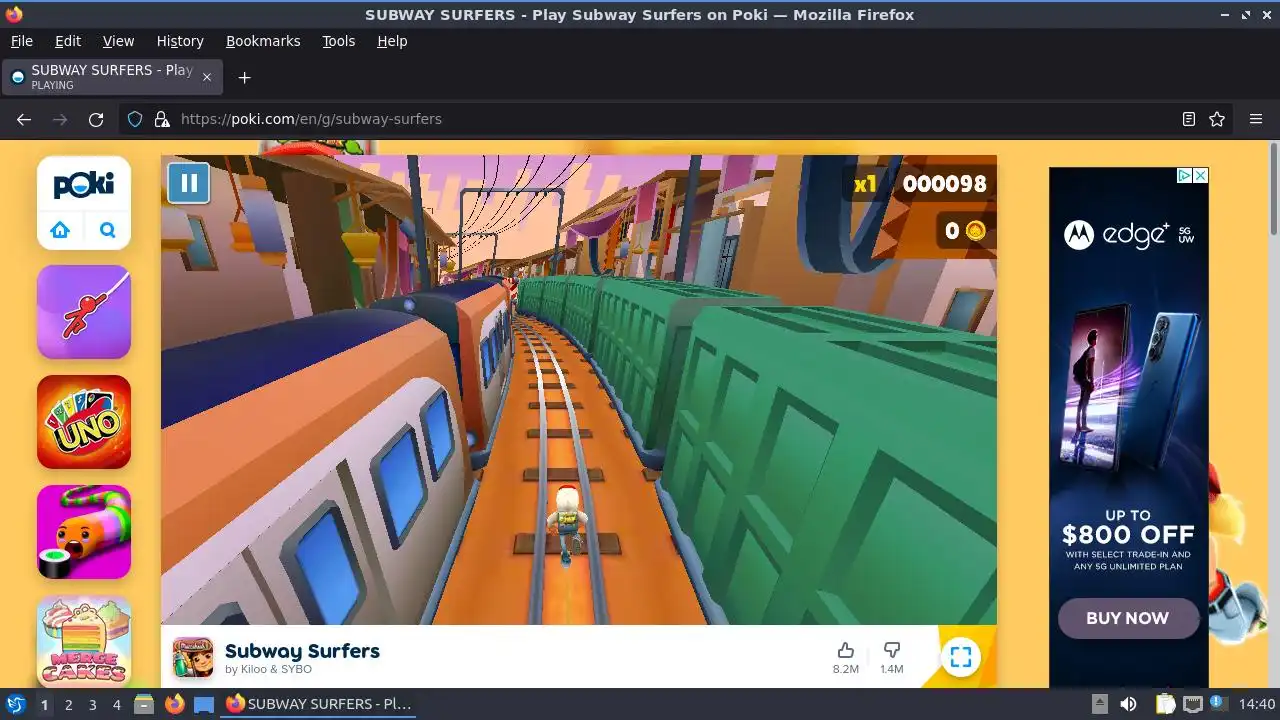Image resolution: width=1280 pixels, height=720 pixels.
Task: Click the x1 multiplier indicator
Action: click(865, 184)
